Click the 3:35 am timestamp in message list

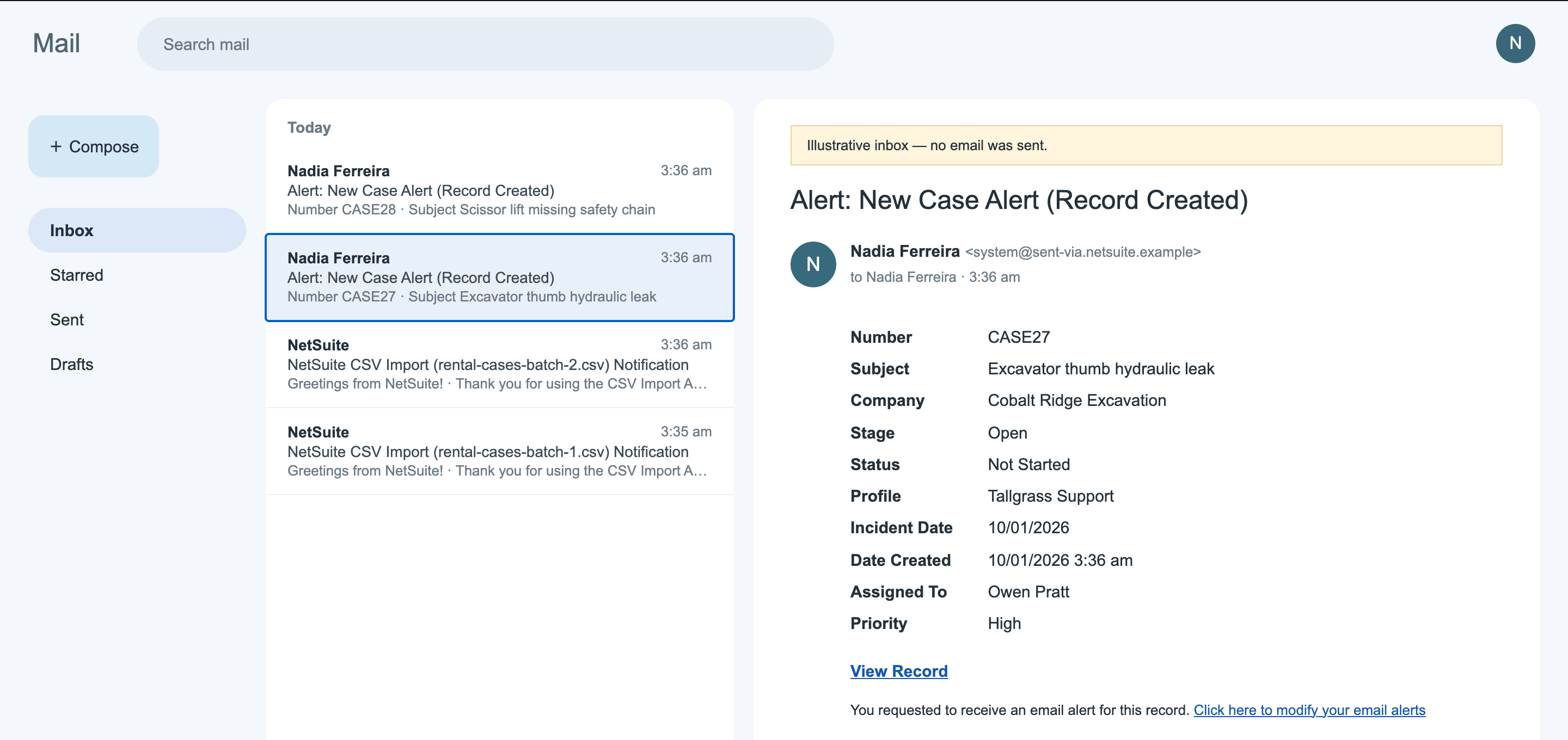tap(686, 431)
